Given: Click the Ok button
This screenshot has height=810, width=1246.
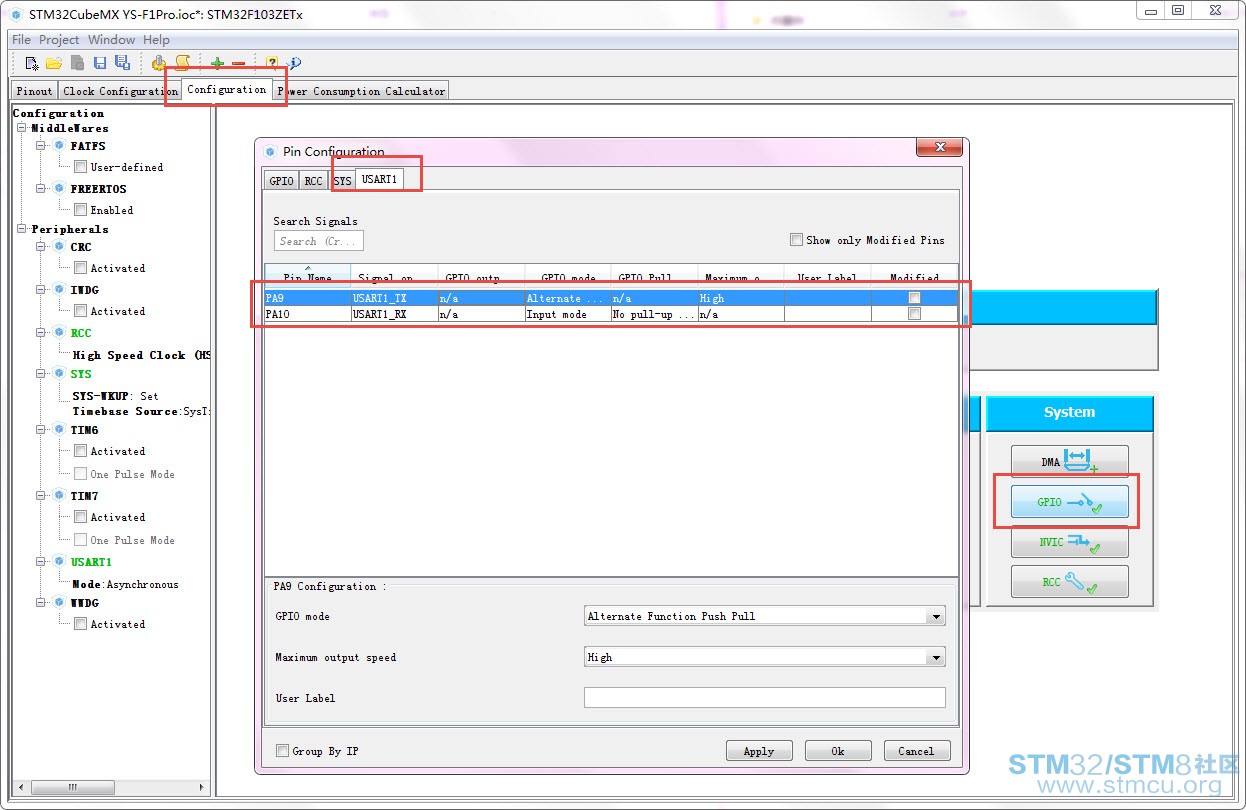Looking at the screenshot, I should pyautogui.click(x=838, y=751).
